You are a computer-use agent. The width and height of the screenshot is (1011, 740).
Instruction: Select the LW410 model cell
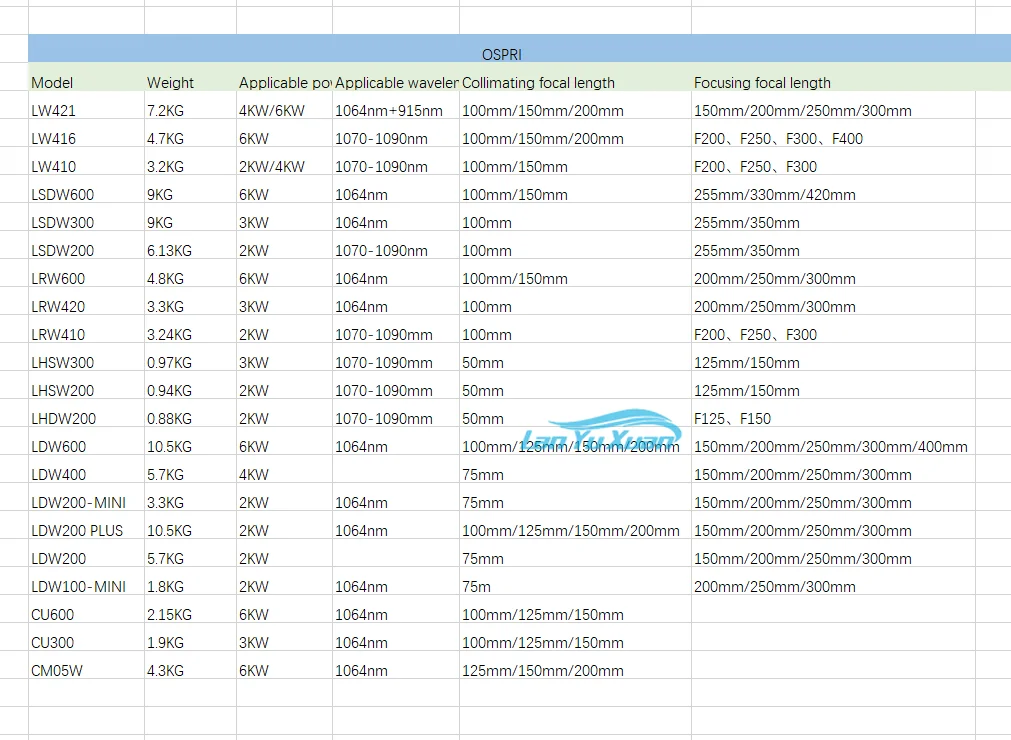(x=86, y=161)
